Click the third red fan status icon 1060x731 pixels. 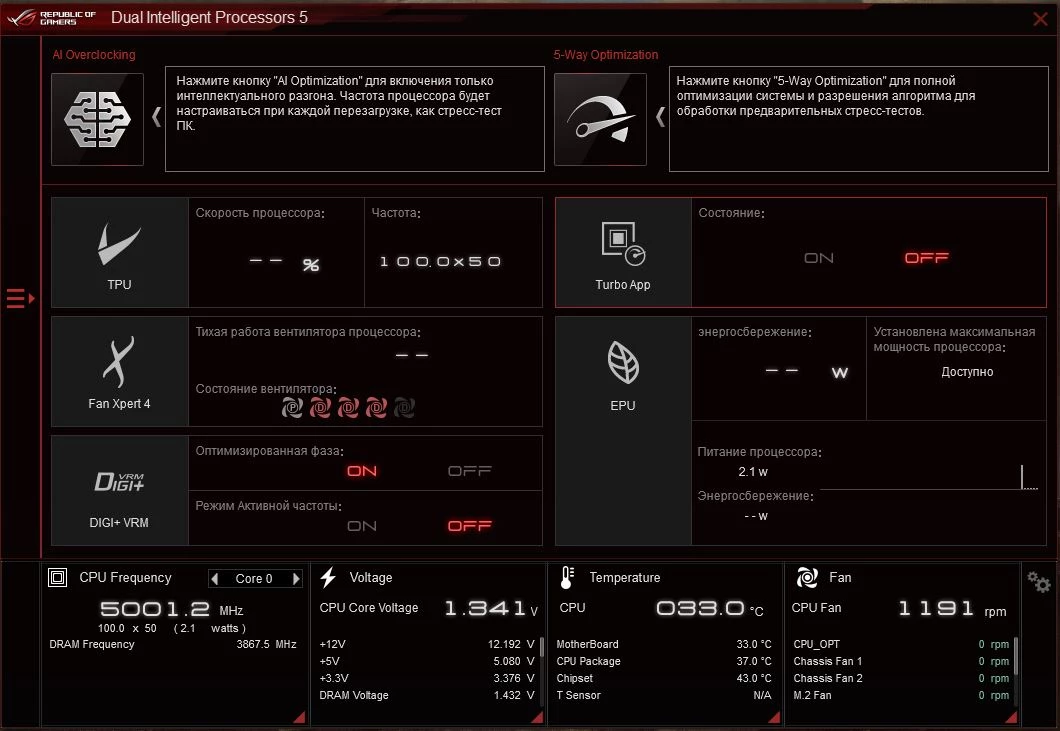coord(348,408)
